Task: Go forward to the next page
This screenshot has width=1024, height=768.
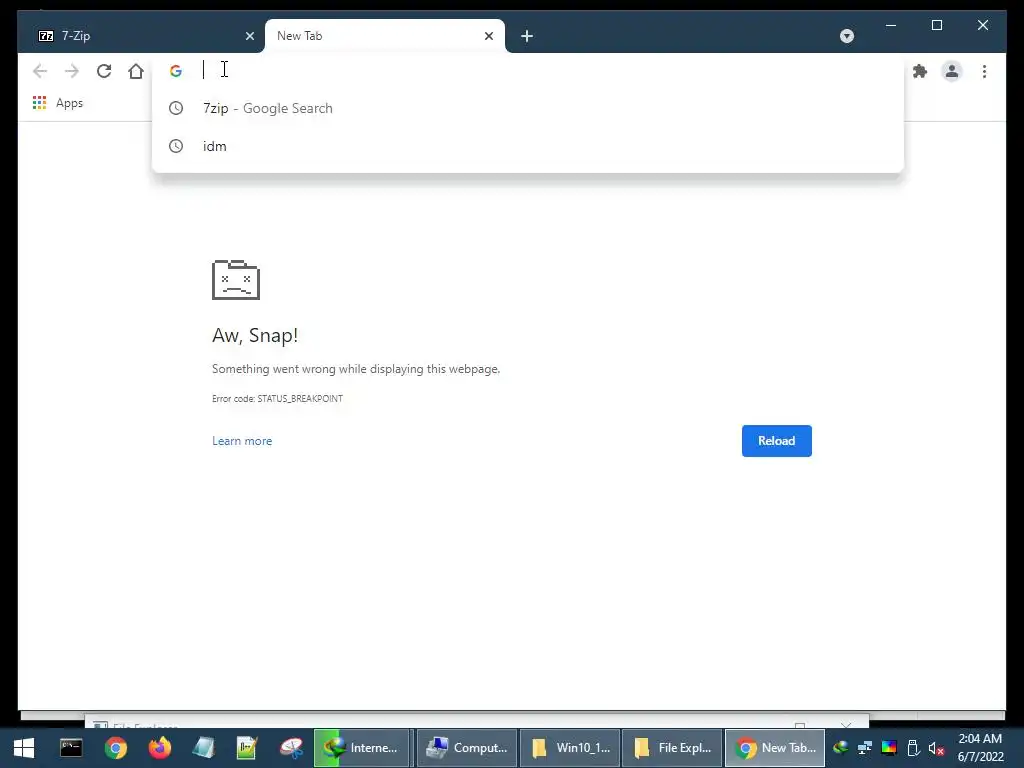Action: (x=72, y=71)
